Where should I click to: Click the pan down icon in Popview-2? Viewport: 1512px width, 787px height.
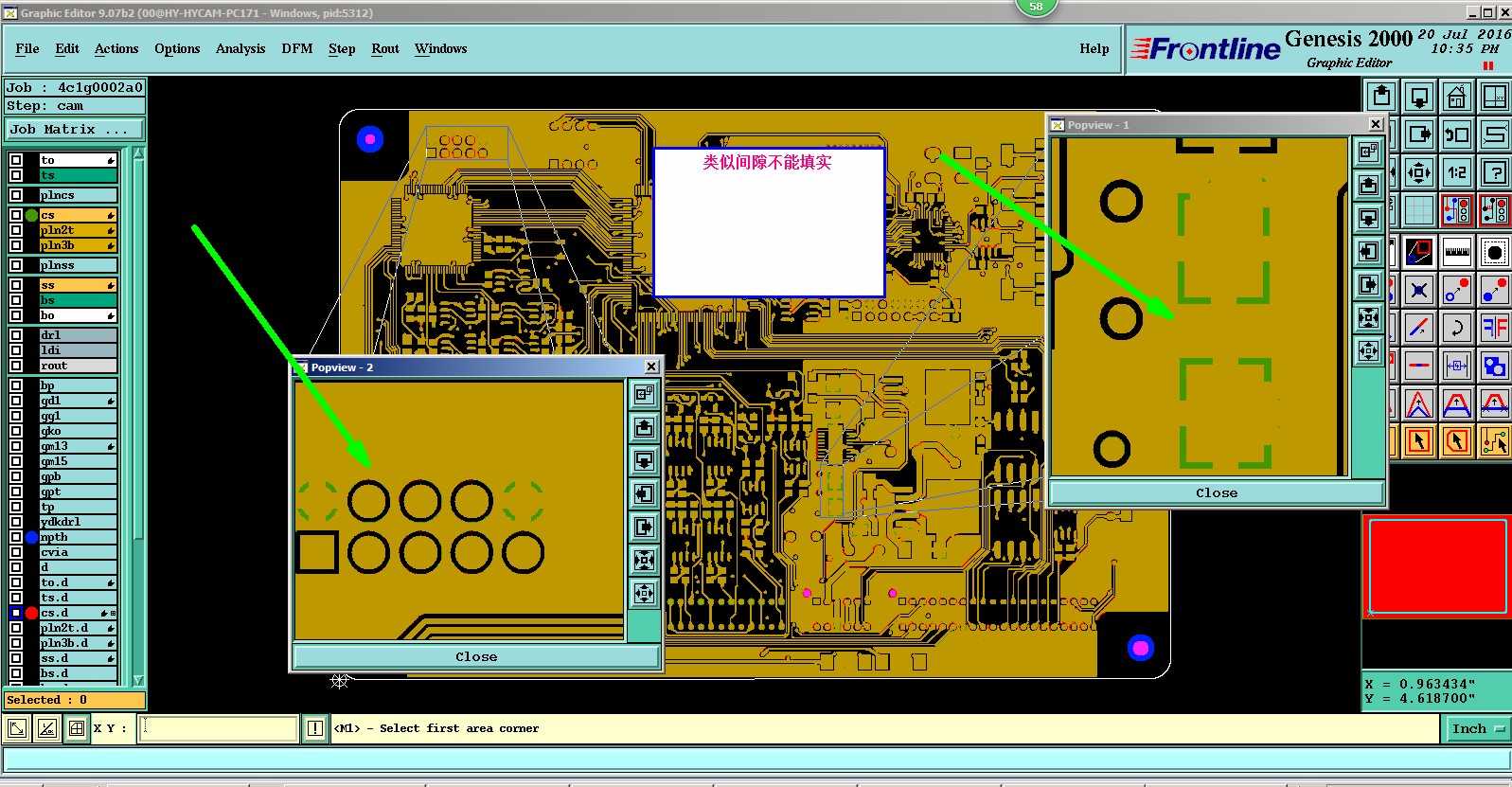pyautogui.click(x=644, y=460)
